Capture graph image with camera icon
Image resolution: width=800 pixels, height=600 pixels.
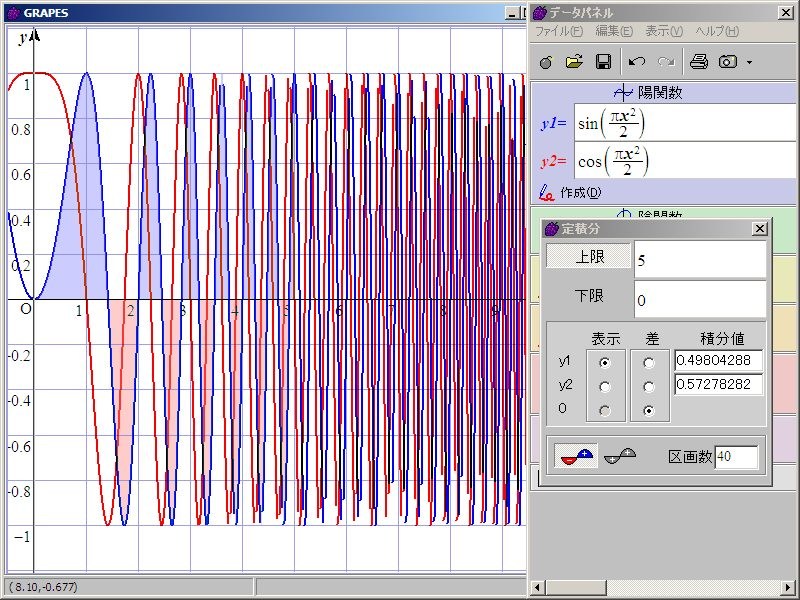728,62
